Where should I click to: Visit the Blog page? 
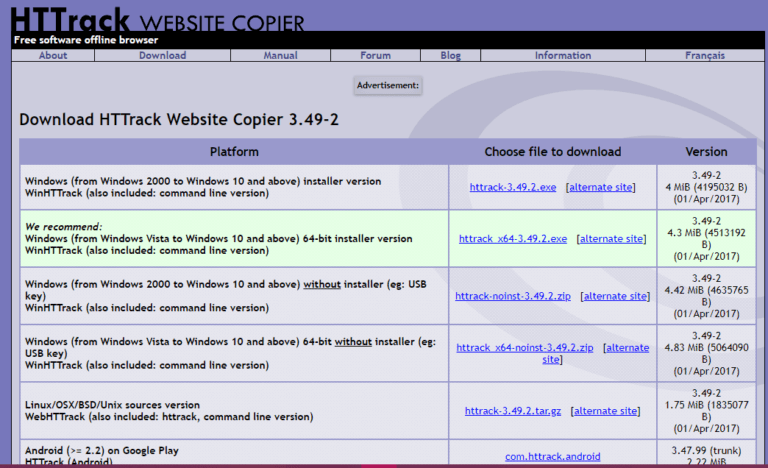point(451,56)
